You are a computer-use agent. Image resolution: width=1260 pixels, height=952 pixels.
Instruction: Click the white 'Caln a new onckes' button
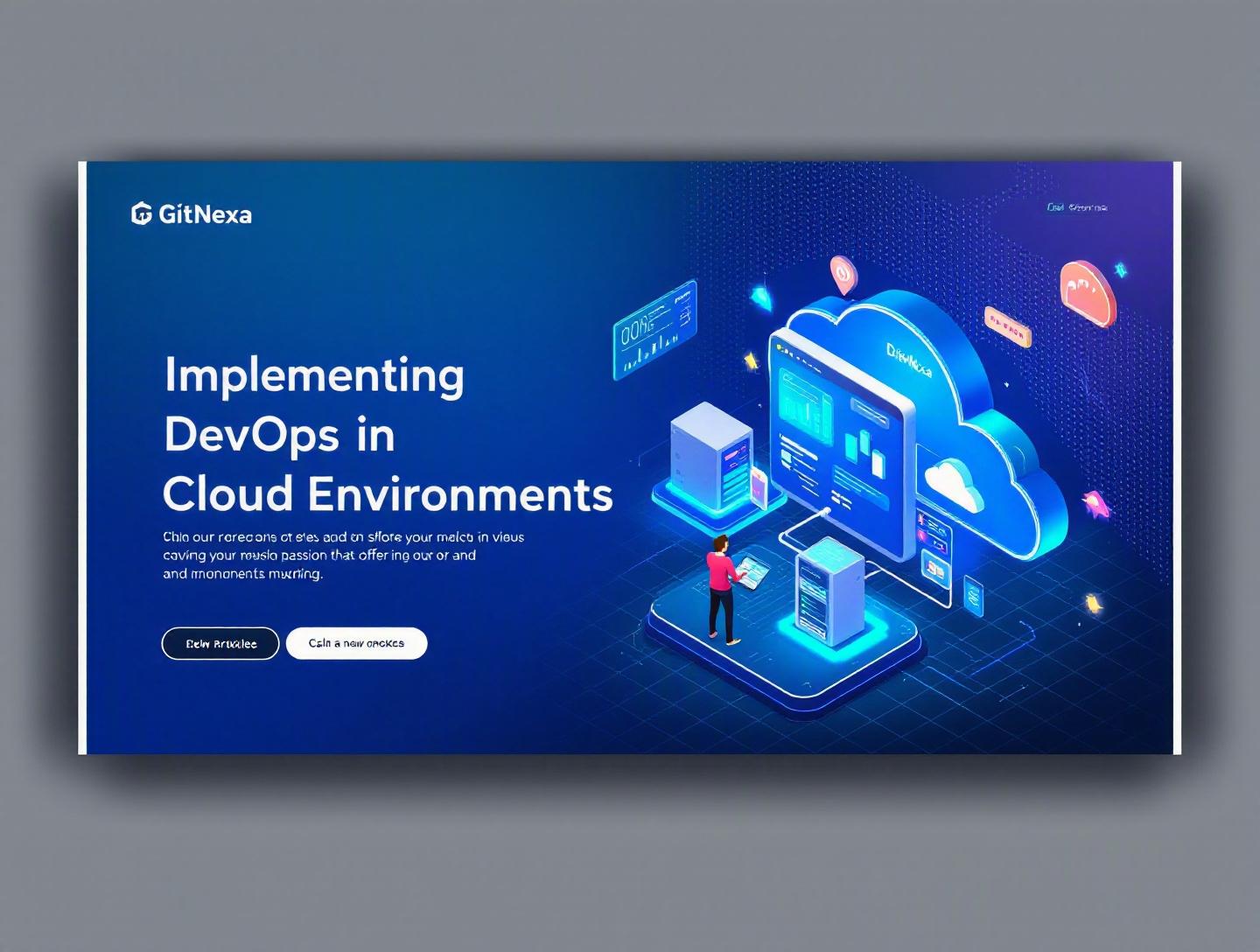pos(356,643)
